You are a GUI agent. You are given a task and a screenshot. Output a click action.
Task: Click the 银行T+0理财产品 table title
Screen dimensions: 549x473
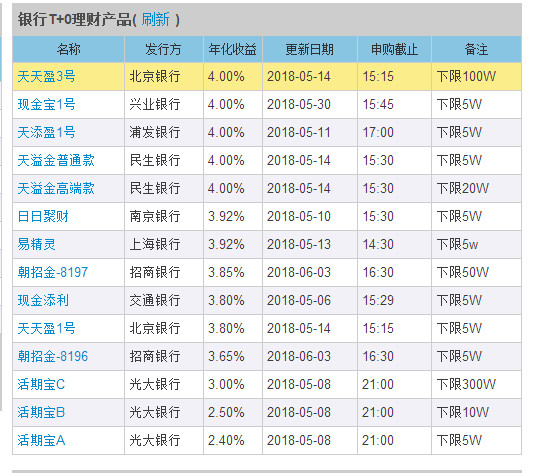(x=75, y=19)
